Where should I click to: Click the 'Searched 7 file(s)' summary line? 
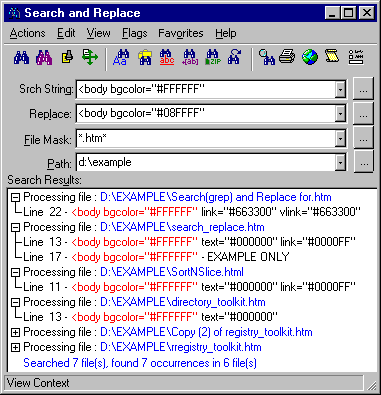[x=140, y=363]
